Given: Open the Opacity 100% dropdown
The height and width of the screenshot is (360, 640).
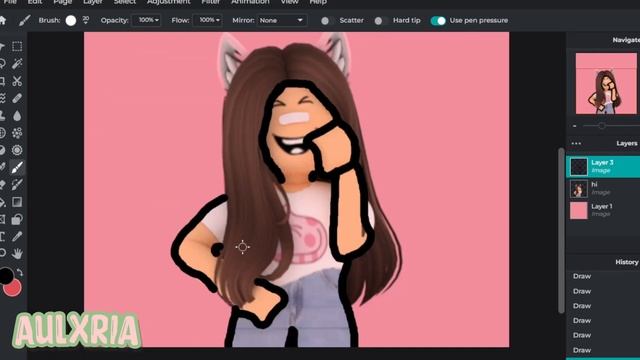Looking at the screenshot, I should click(146, 20).
